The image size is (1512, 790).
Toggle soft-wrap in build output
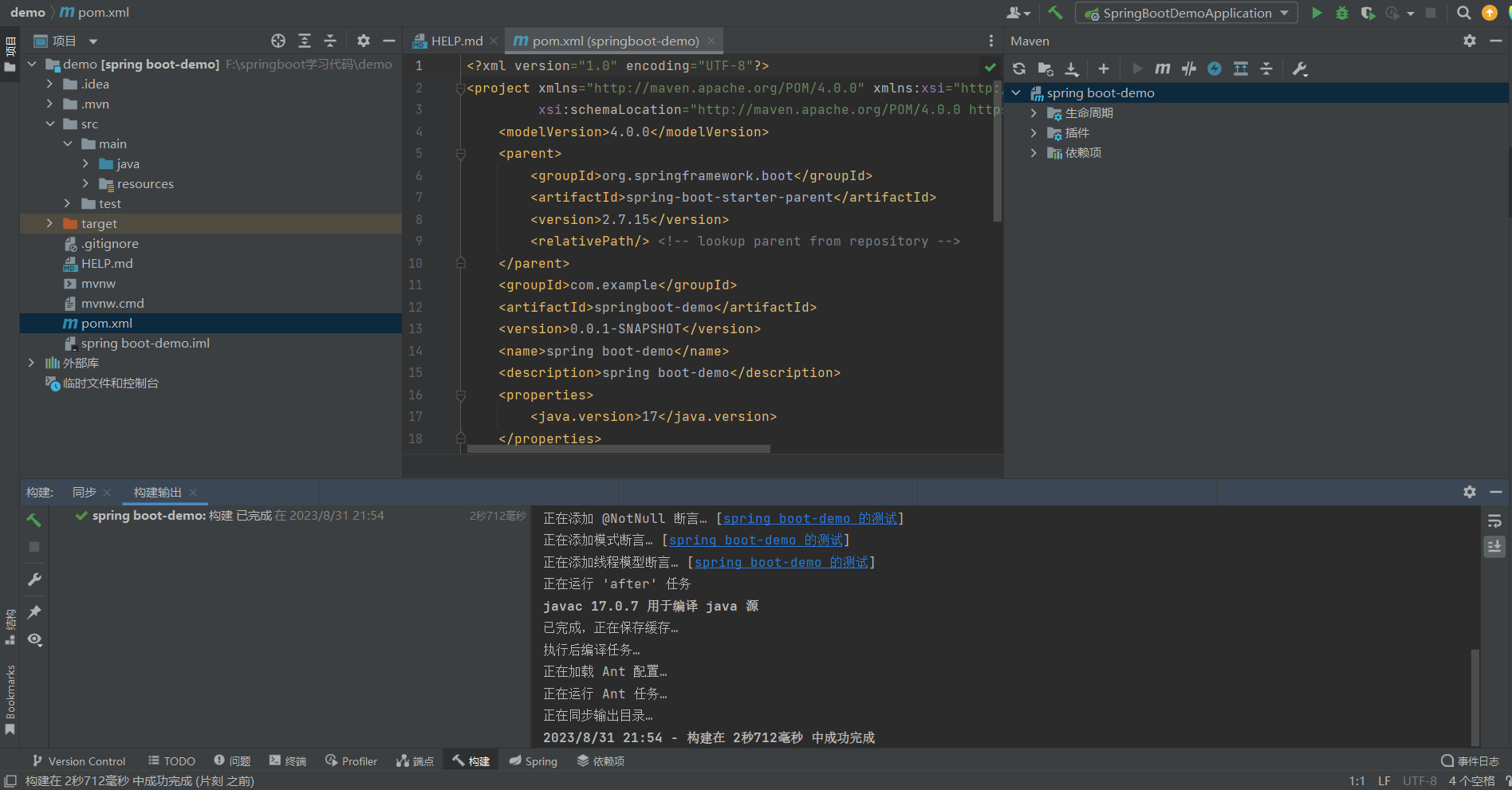coord(1494,521)
